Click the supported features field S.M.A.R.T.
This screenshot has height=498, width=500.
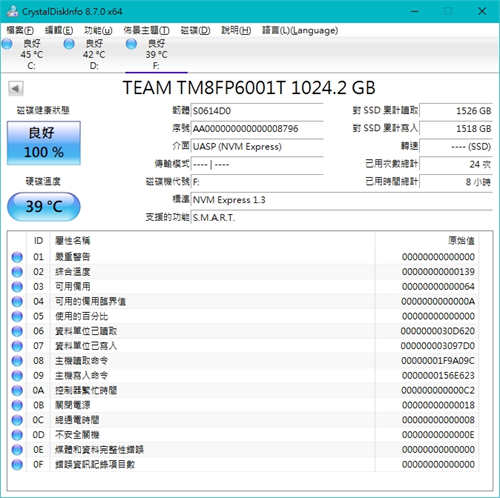point(342,218)
